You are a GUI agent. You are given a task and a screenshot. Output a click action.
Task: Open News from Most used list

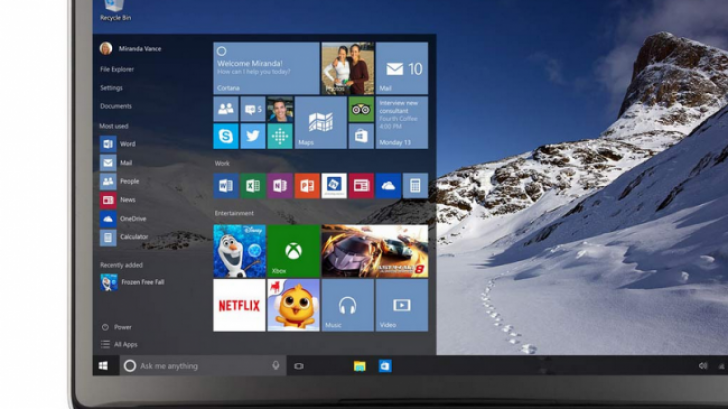coord(118,200)
